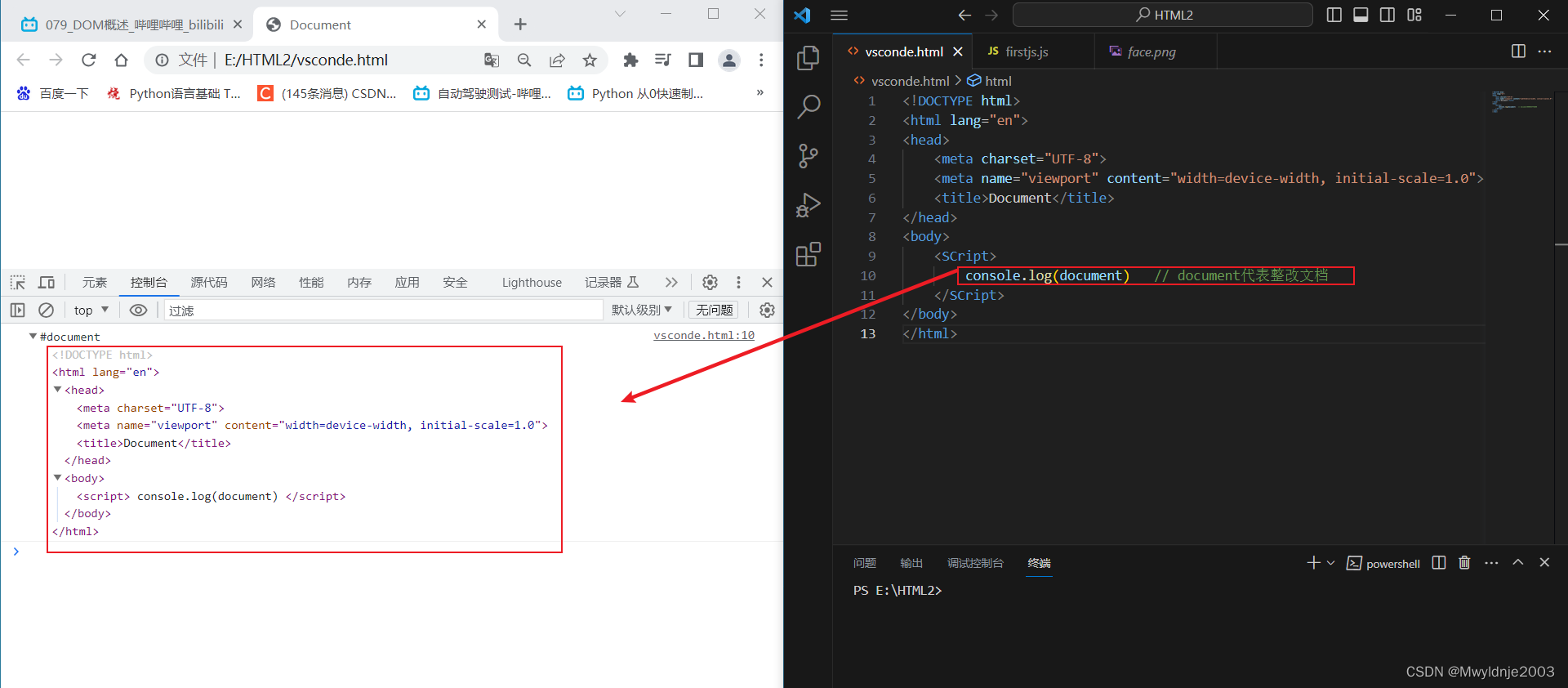Switch to the 源代码 DevTools tab

pyautogui.click(x=209, y=282)
